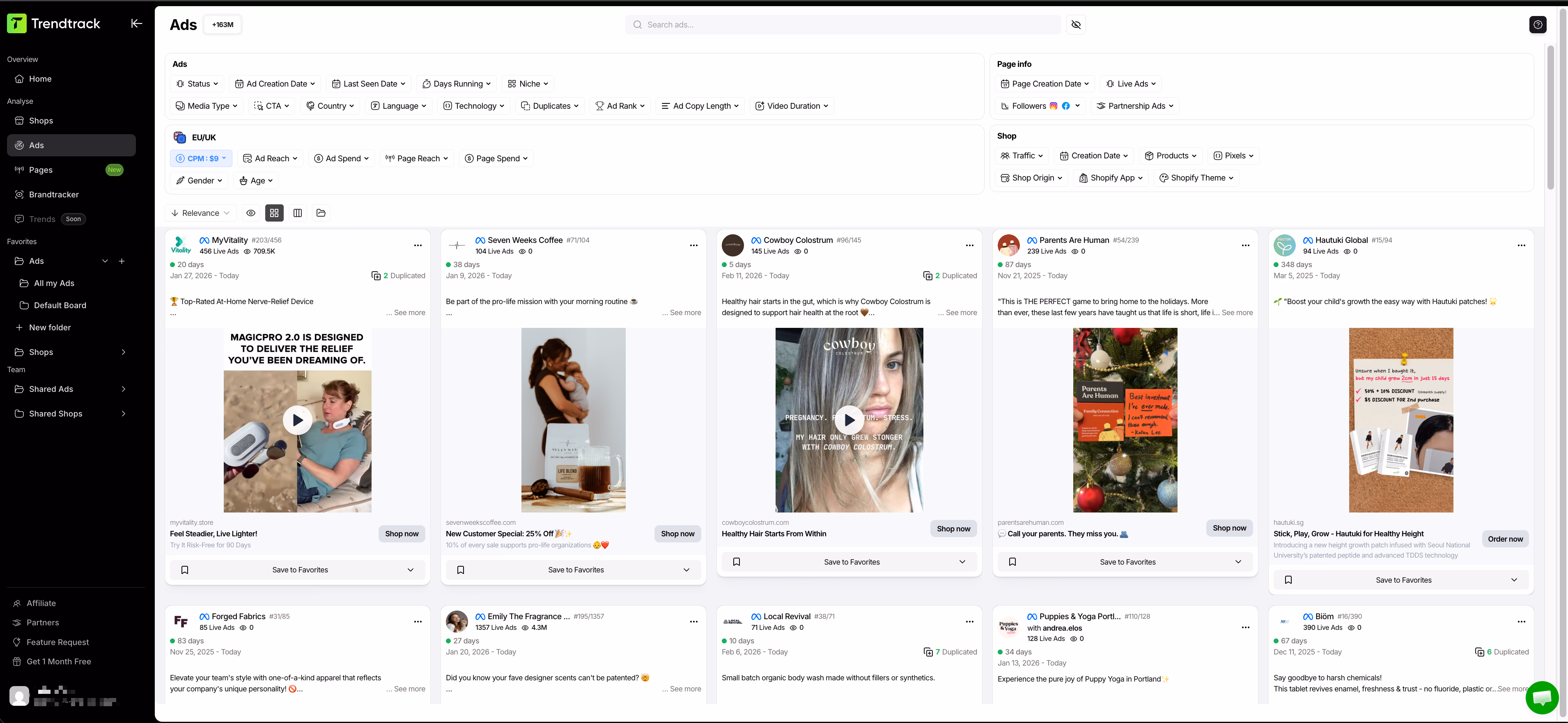The width and height of the screenshot is (1568, 723).
Task: Expand the Niche filter options
Action: [x=527, y=83]
